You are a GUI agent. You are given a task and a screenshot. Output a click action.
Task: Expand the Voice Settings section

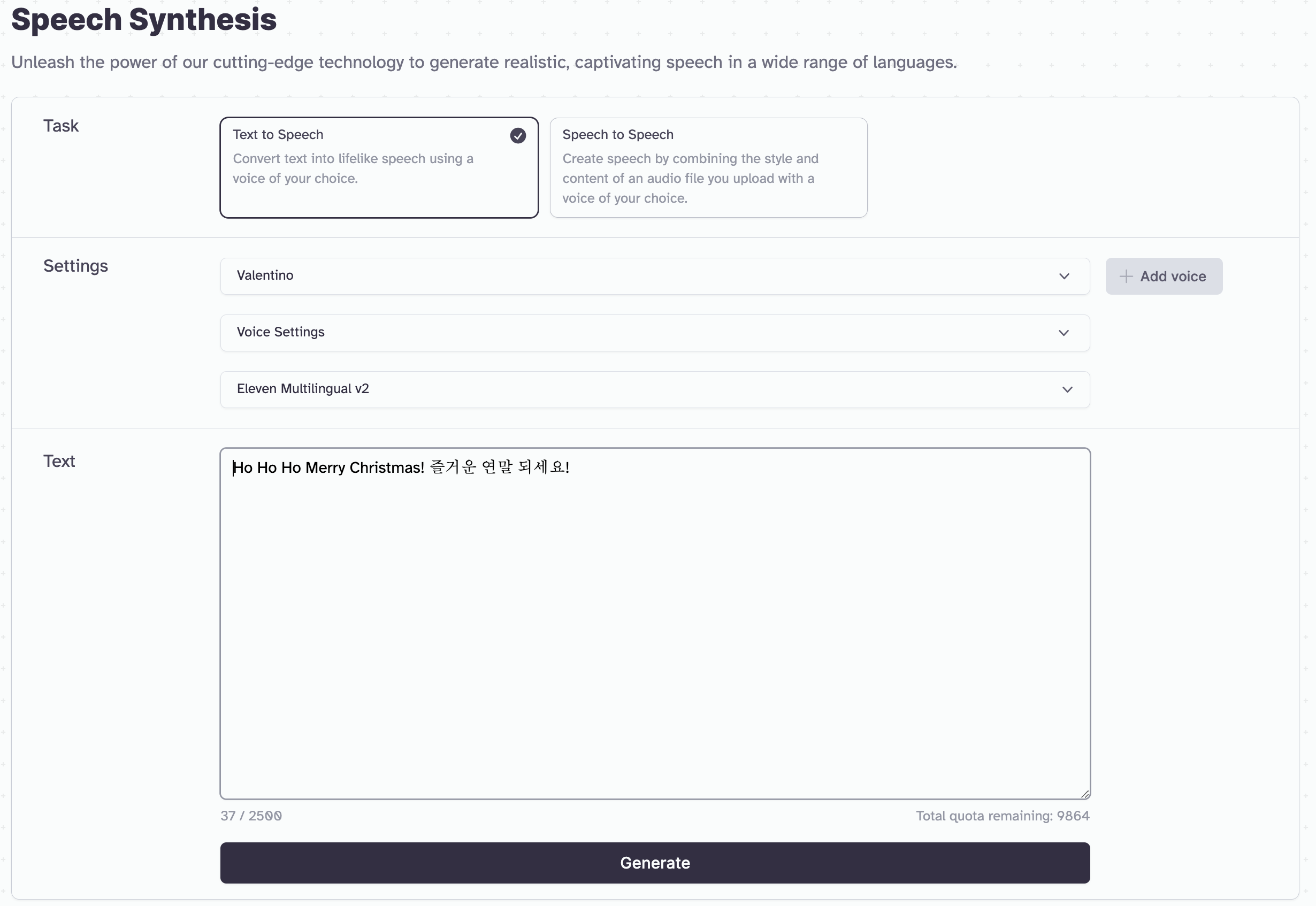click(654, 333)
